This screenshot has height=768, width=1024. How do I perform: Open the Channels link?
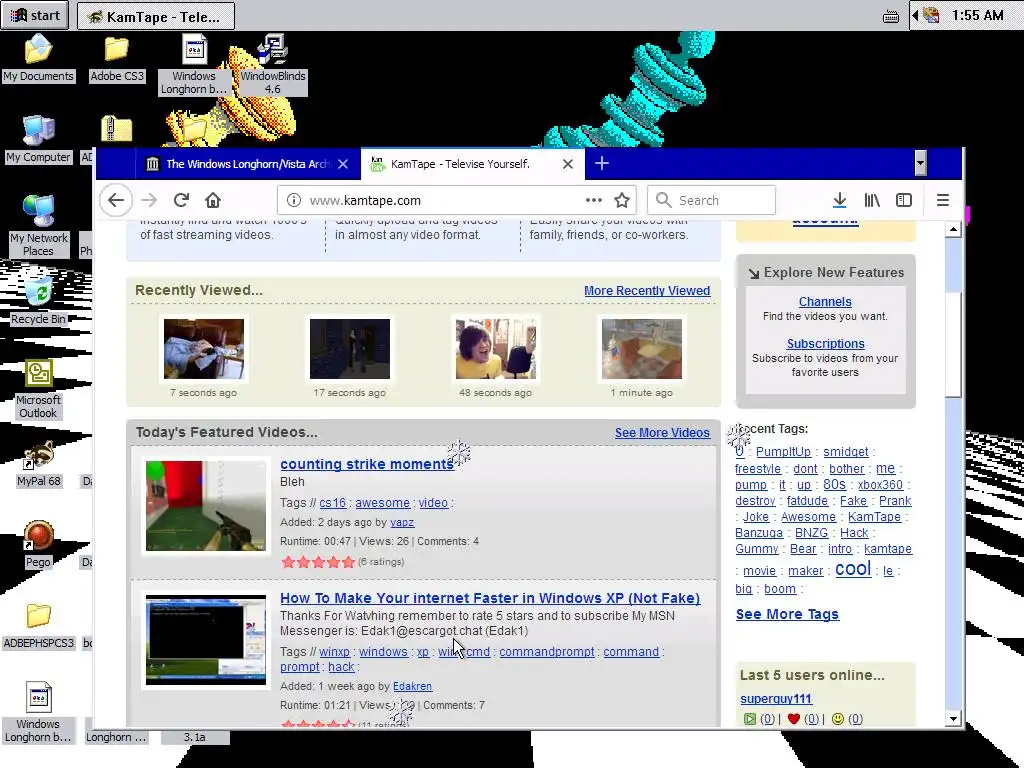click(825, 302)
